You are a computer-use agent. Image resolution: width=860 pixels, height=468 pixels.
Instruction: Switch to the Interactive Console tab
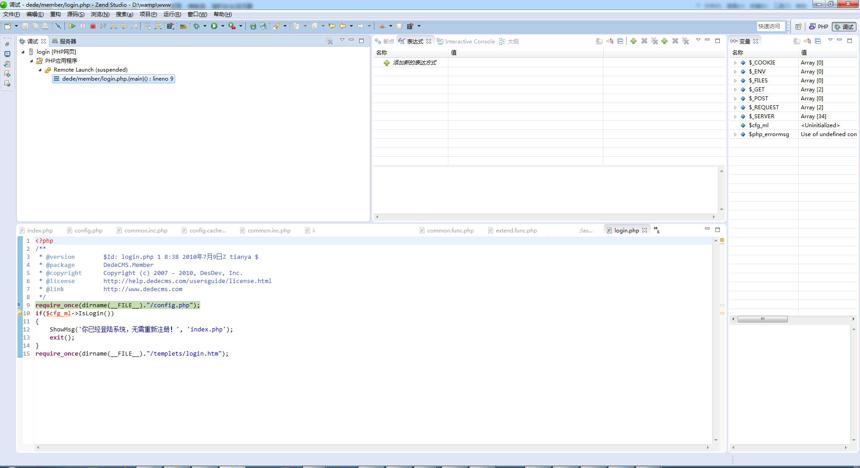466,41
